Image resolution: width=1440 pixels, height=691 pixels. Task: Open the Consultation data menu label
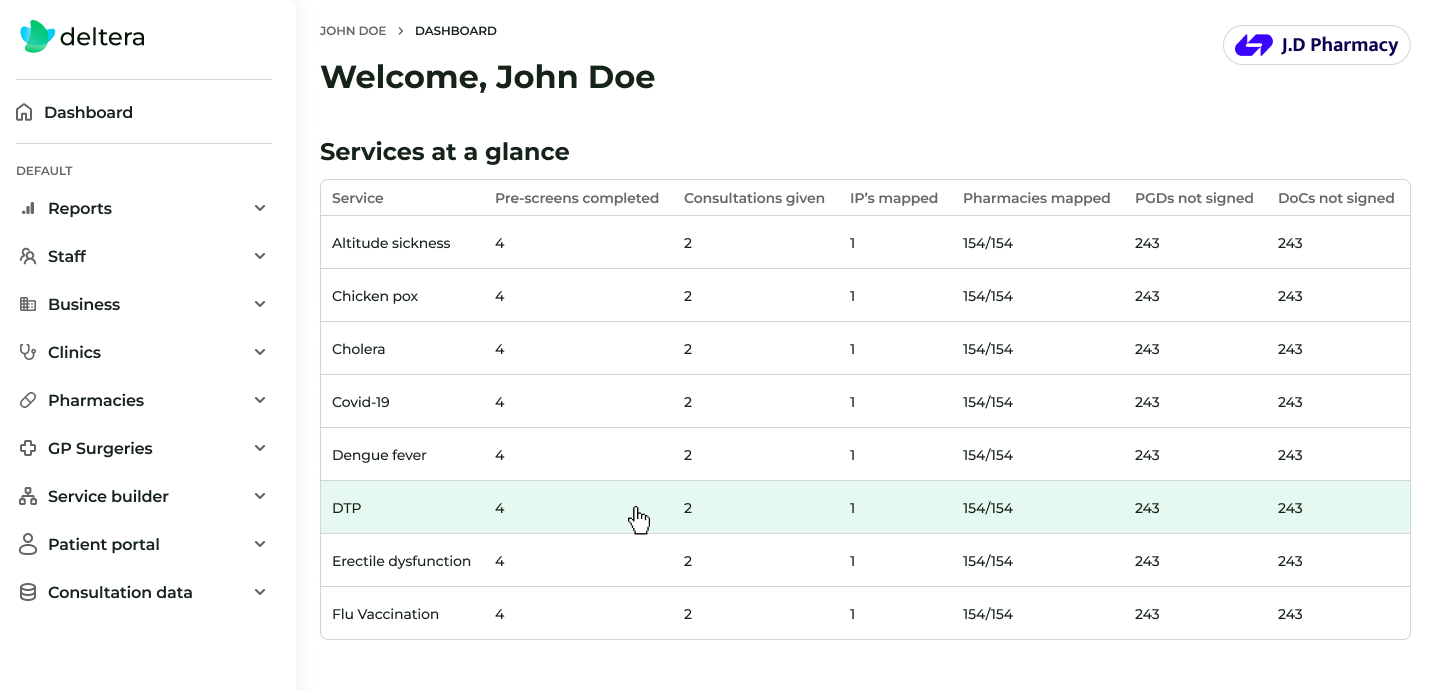(x=120, y=592)
